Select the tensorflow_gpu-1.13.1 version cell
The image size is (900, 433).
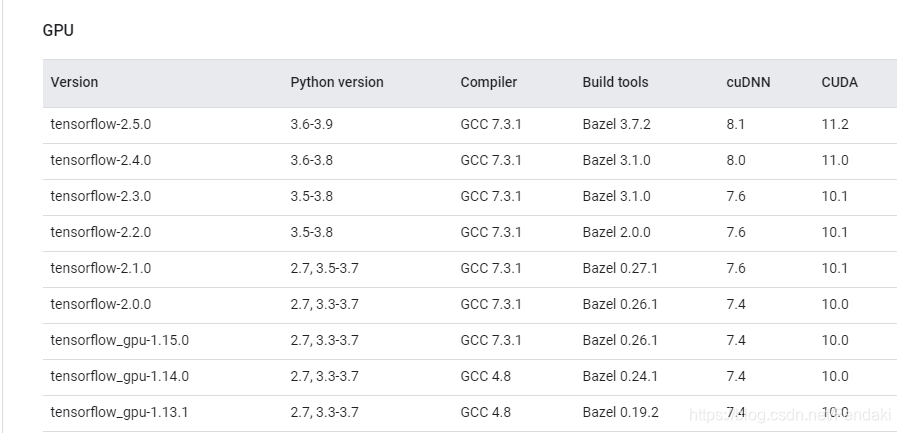coord(119,412)
